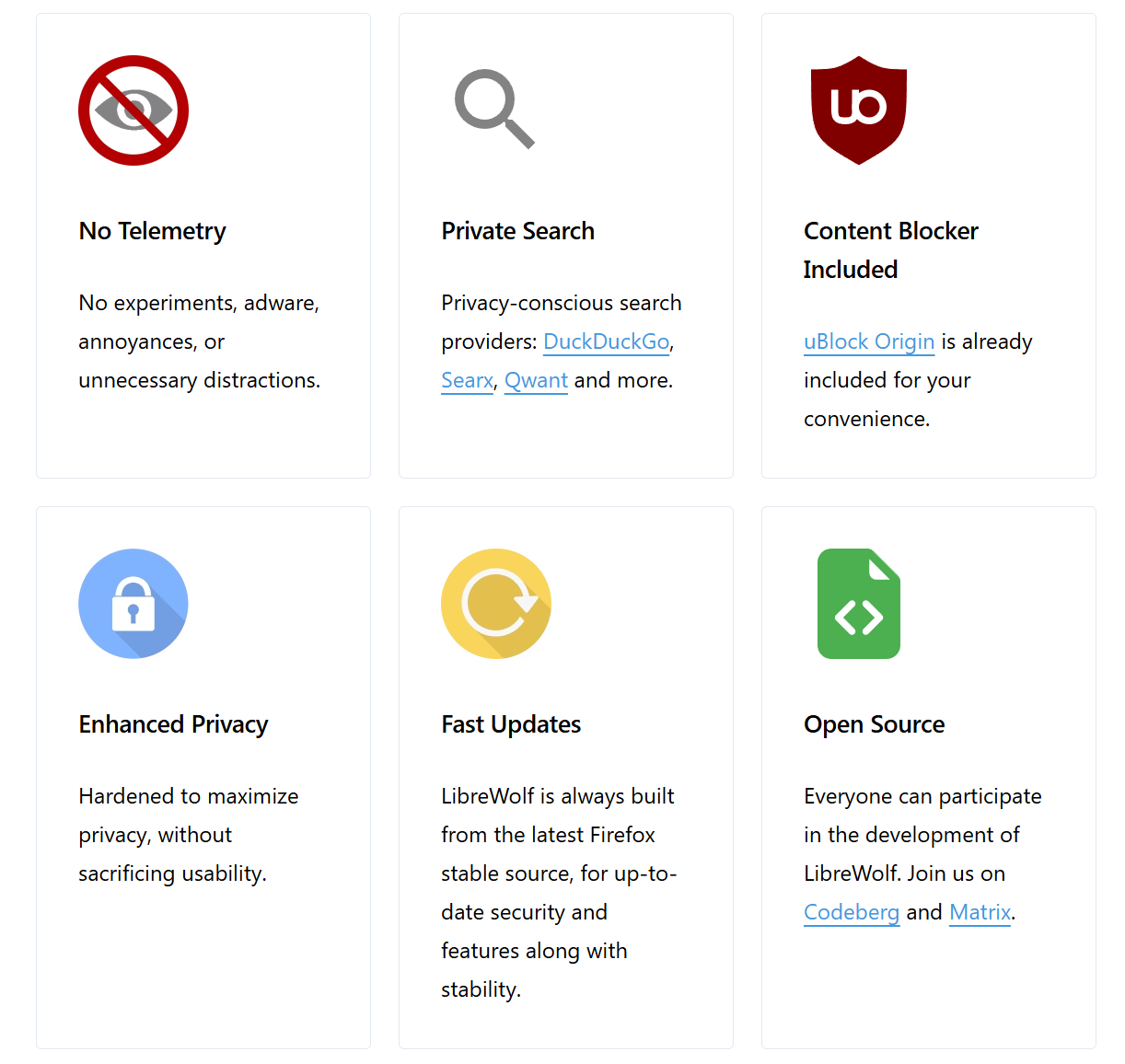Image resolution: width=1125 pixels, height=1064 pixels.
Task: Click the Open Source code file icon
Action: (x=858, y=603)
